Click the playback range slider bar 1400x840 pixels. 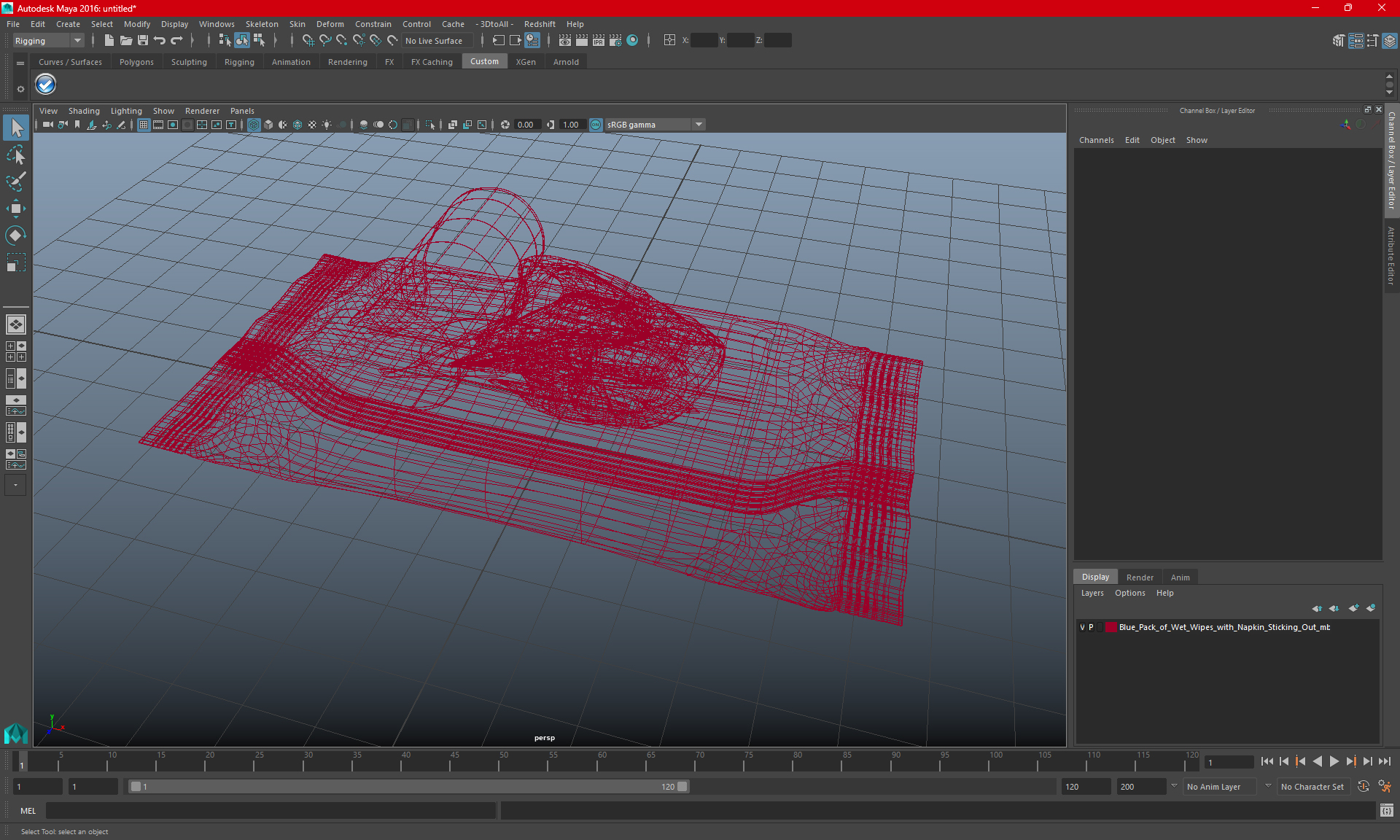(408, 787)
